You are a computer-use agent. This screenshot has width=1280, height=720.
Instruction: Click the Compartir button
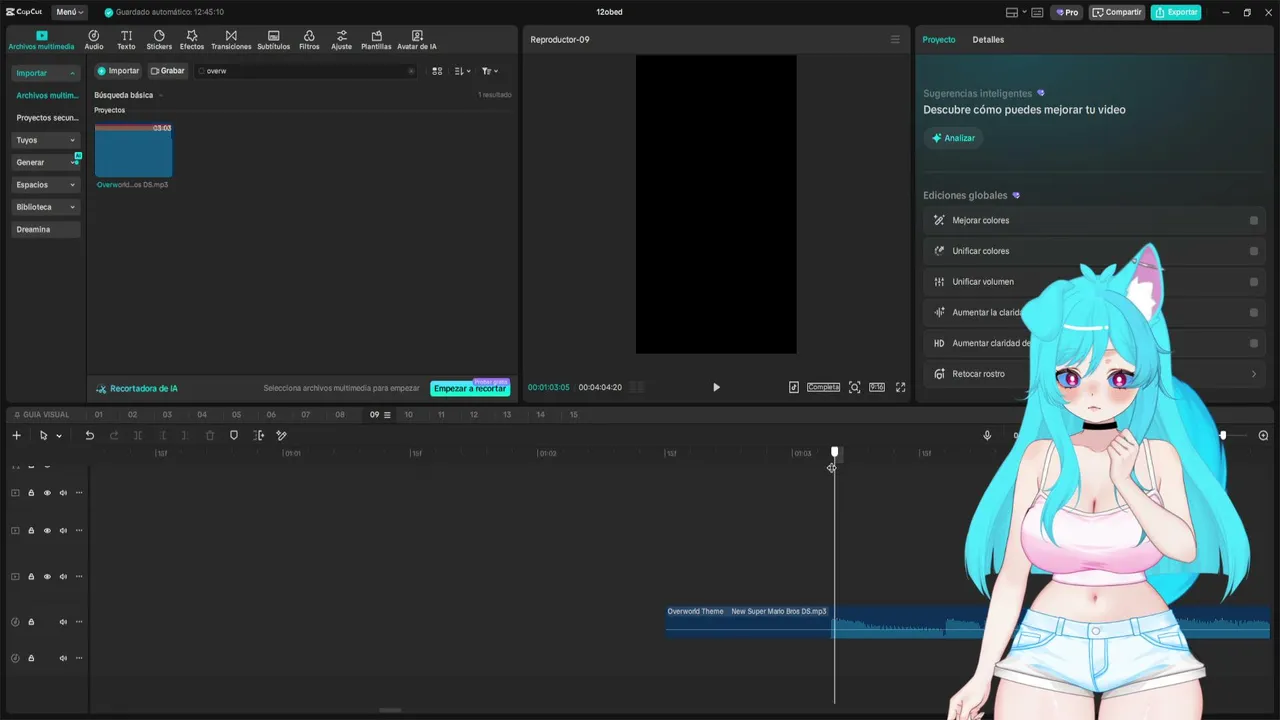(1117, 12)
